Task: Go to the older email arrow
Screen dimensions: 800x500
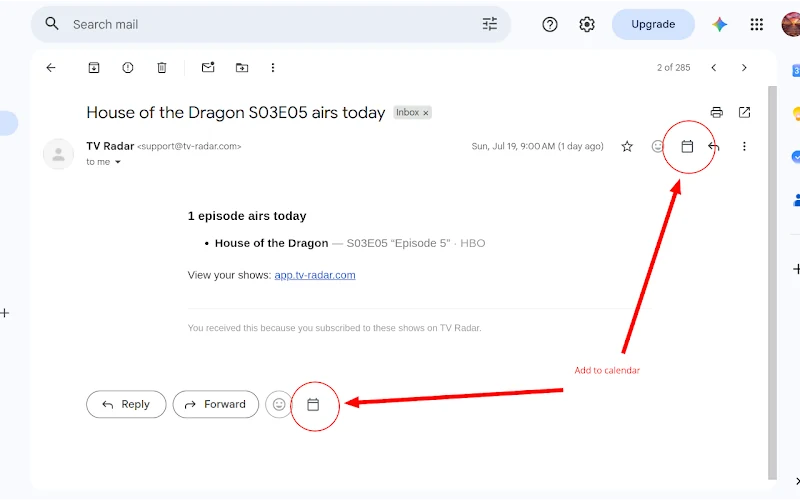Action: tap(744, 67)
